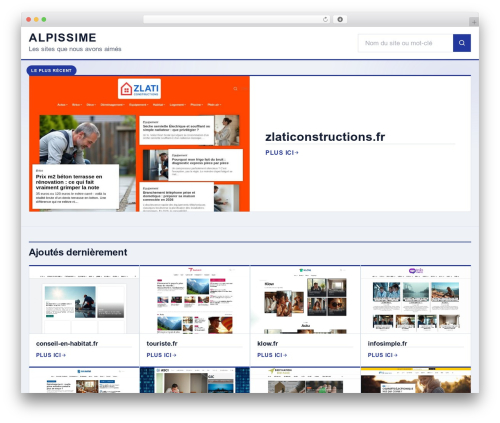Click the klow.fr title
500x423 pixels.
click(x=267, y=343)
